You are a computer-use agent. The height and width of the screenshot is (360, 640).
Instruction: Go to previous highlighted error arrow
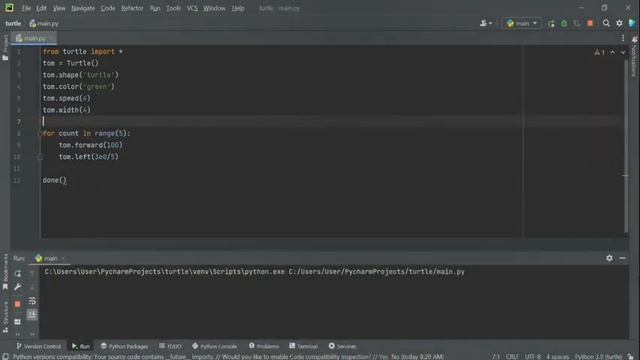pos(612,52)
